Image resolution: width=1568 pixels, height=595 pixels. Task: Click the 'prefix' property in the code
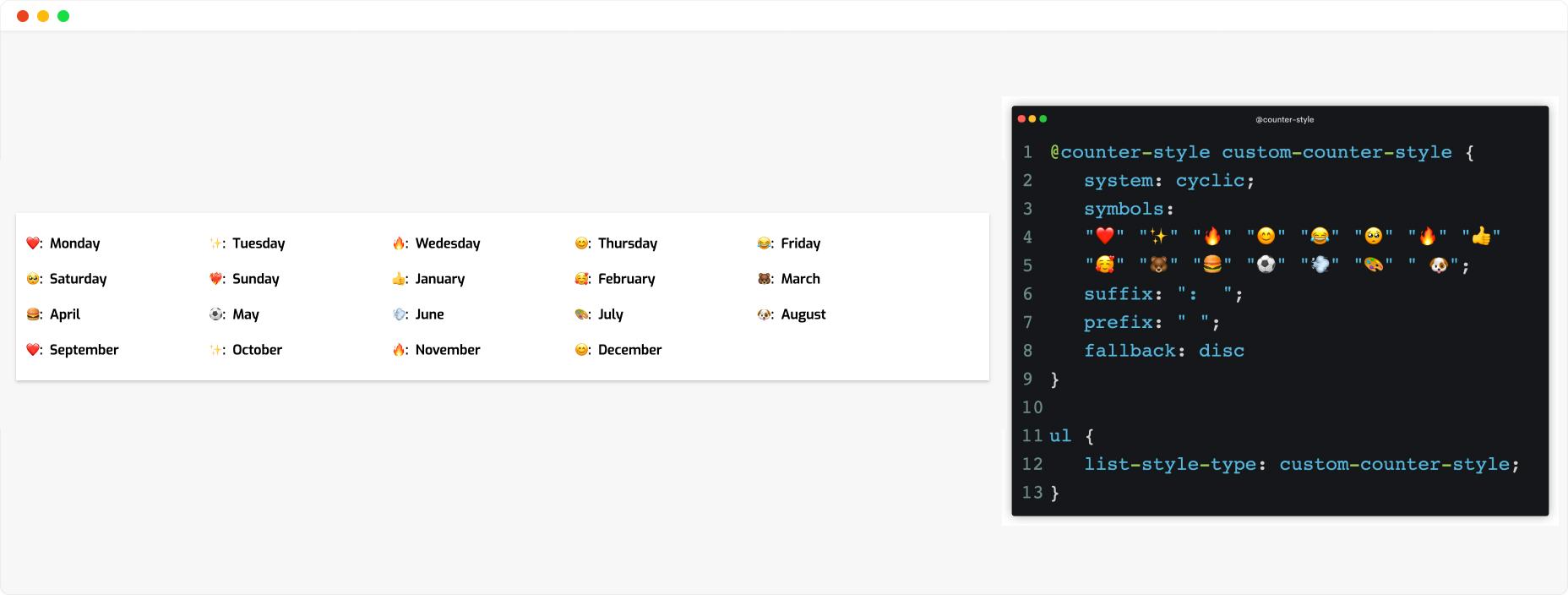point(1119,322)
